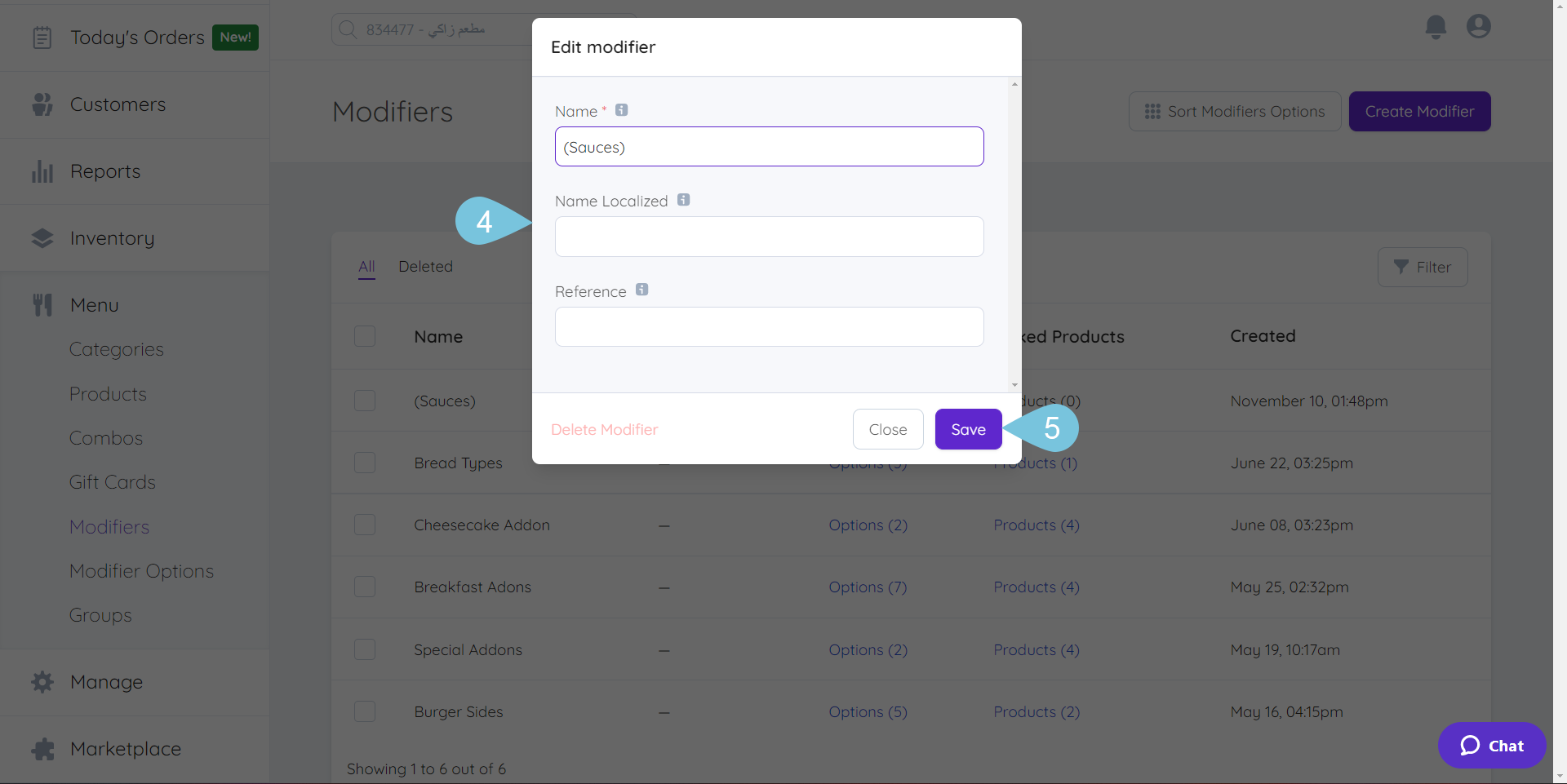Screen dimensions: 1567x784
Task: Click the info icon beside Reference field
Action: [x=642, y=289]
